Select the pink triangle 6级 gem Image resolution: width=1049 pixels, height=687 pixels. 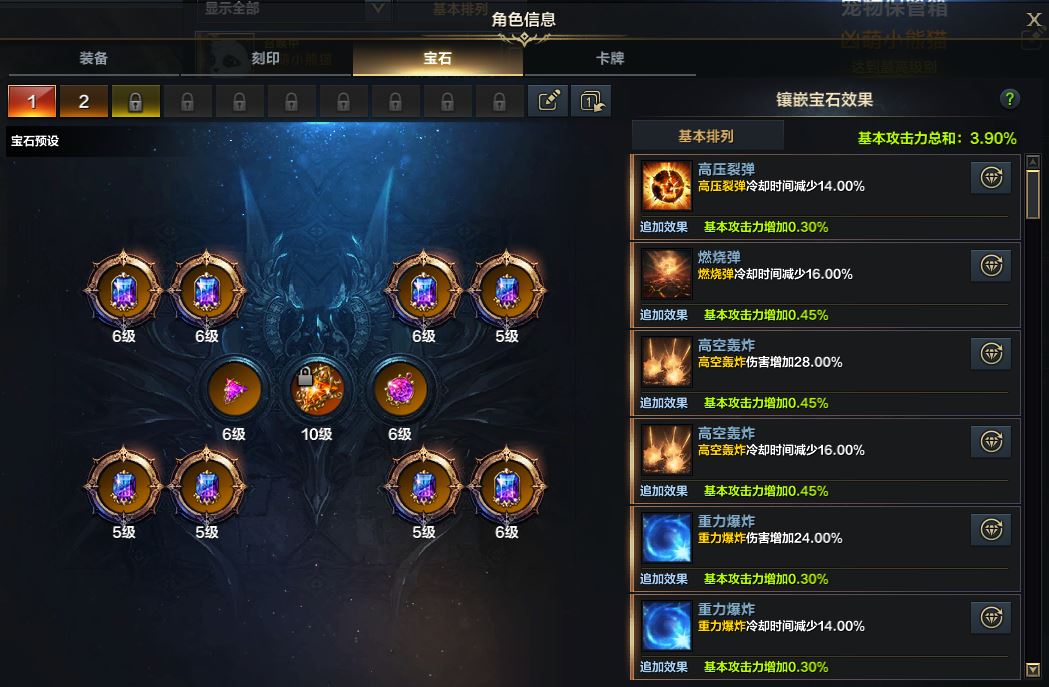click(233, 389)
